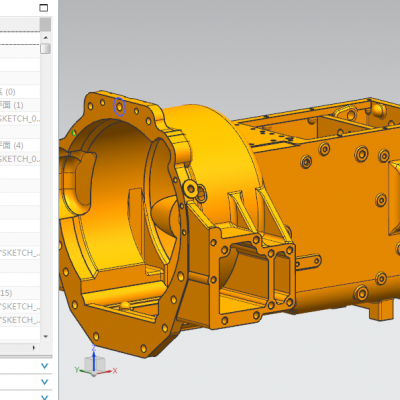400x400 pixels.
Task: Expand the first blue chevron section below the tree
Action: 45,366
